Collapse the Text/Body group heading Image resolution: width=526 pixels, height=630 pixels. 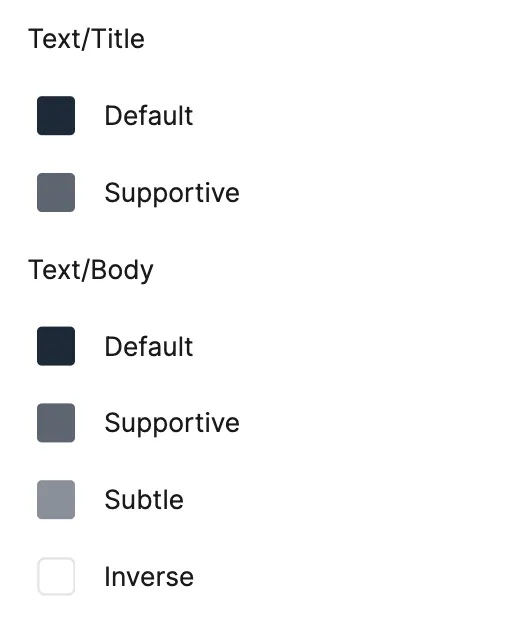coord(91,270)
